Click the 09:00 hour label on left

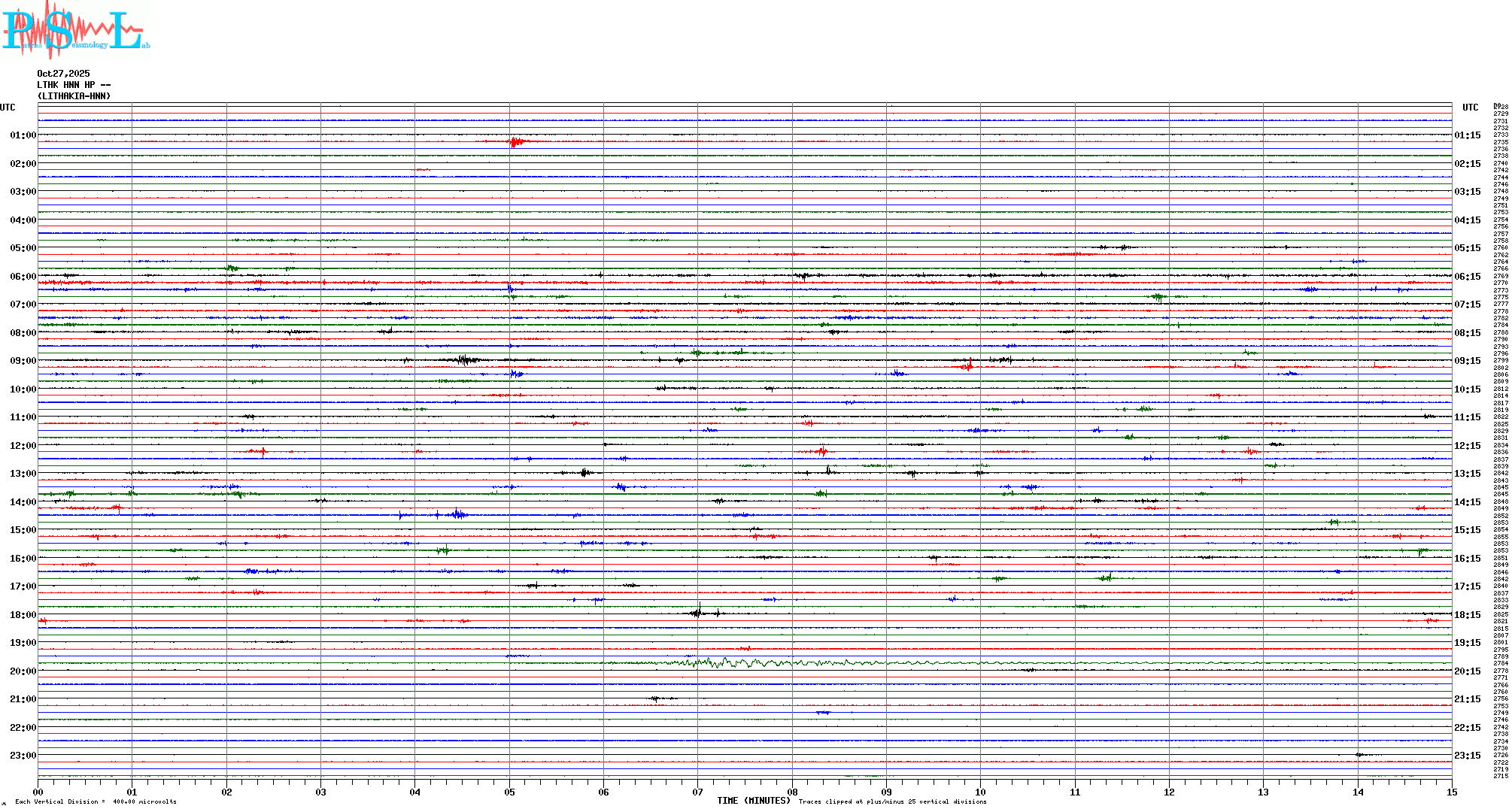[x=23, y=361]
